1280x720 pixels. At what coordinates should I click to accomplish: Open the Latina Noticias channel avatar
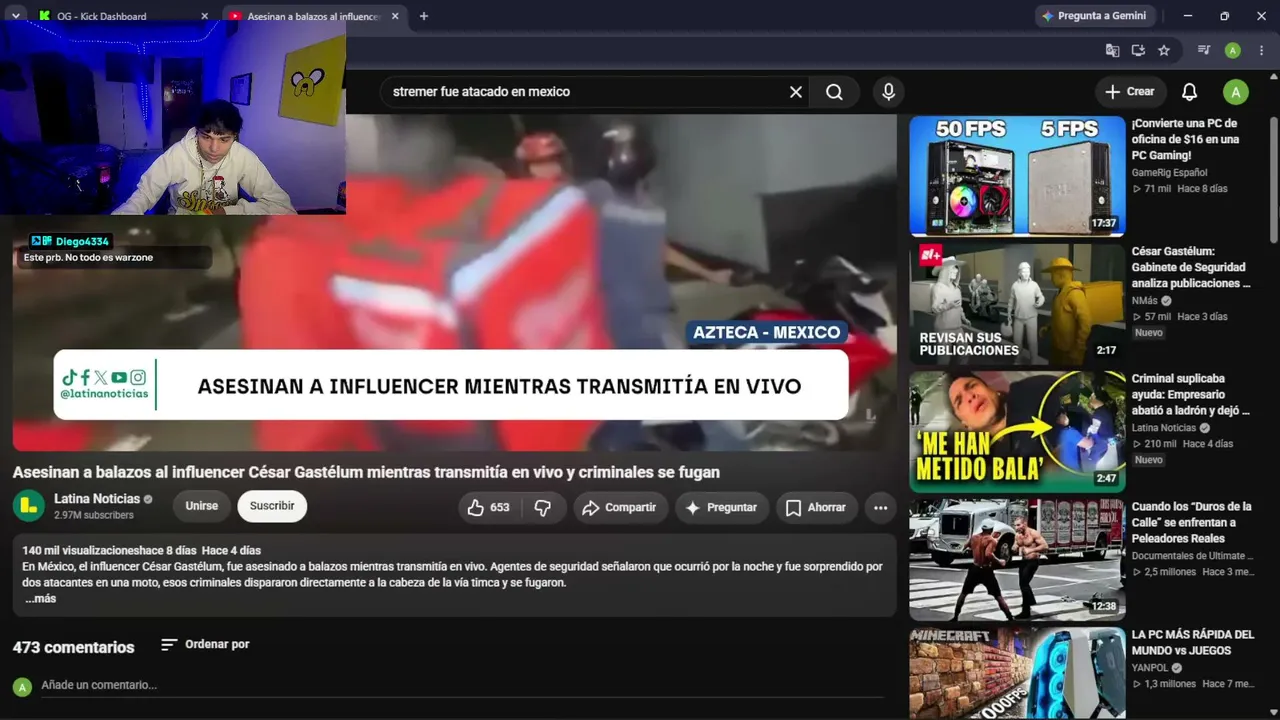29,506
